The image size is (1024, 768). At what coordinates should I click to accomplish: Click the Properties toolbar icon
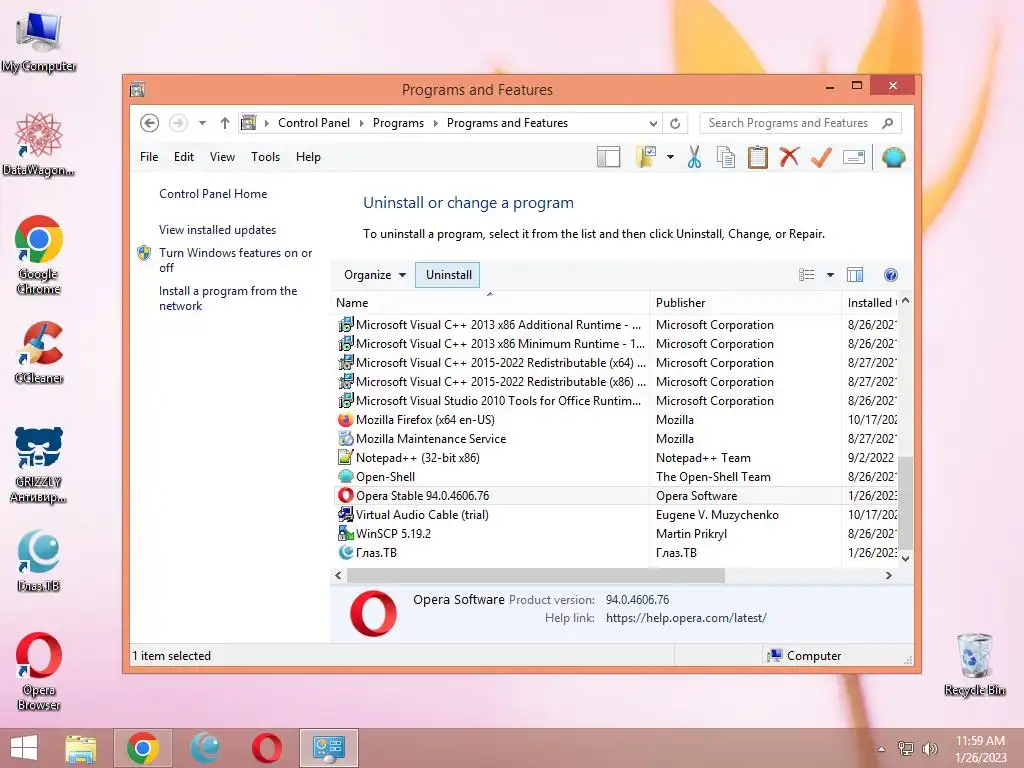[854, 157]
